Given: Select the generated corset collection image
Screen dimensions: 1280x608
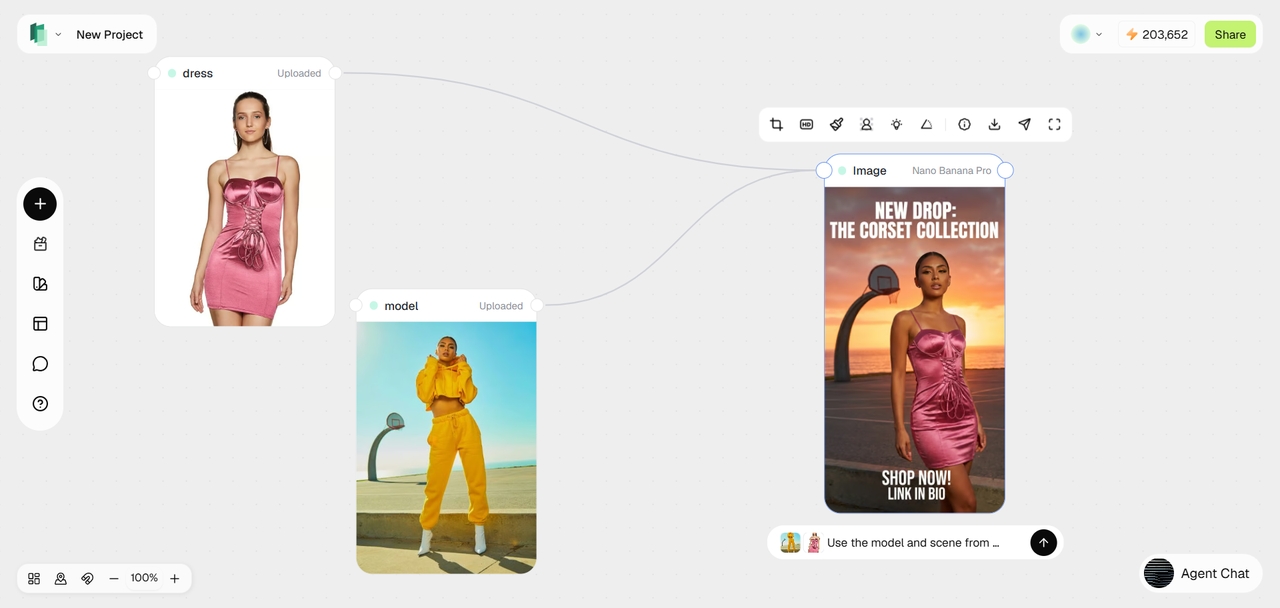Looking at the screenshot, I should [x=915, y=350].
